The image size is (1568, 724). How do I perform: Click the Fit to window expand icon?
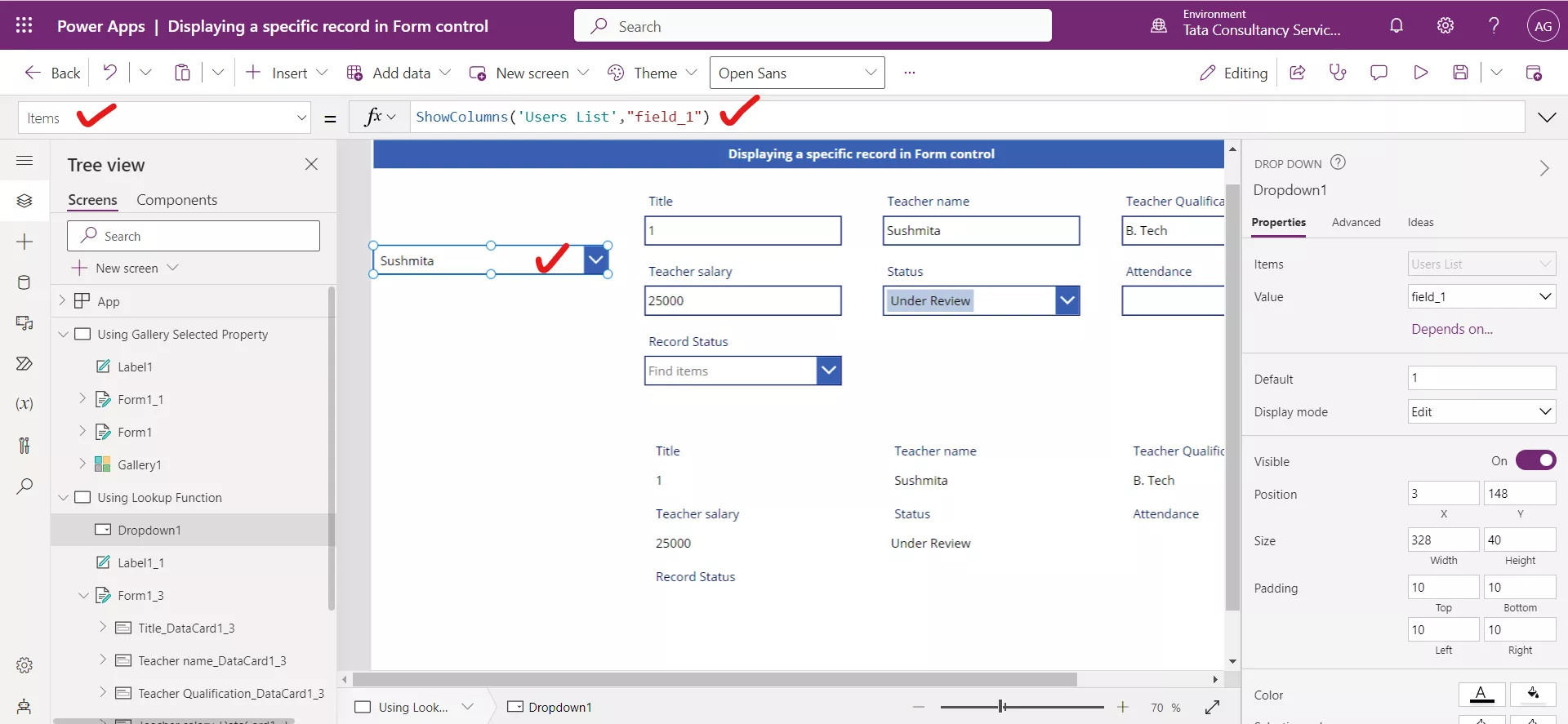(1213, 707)
